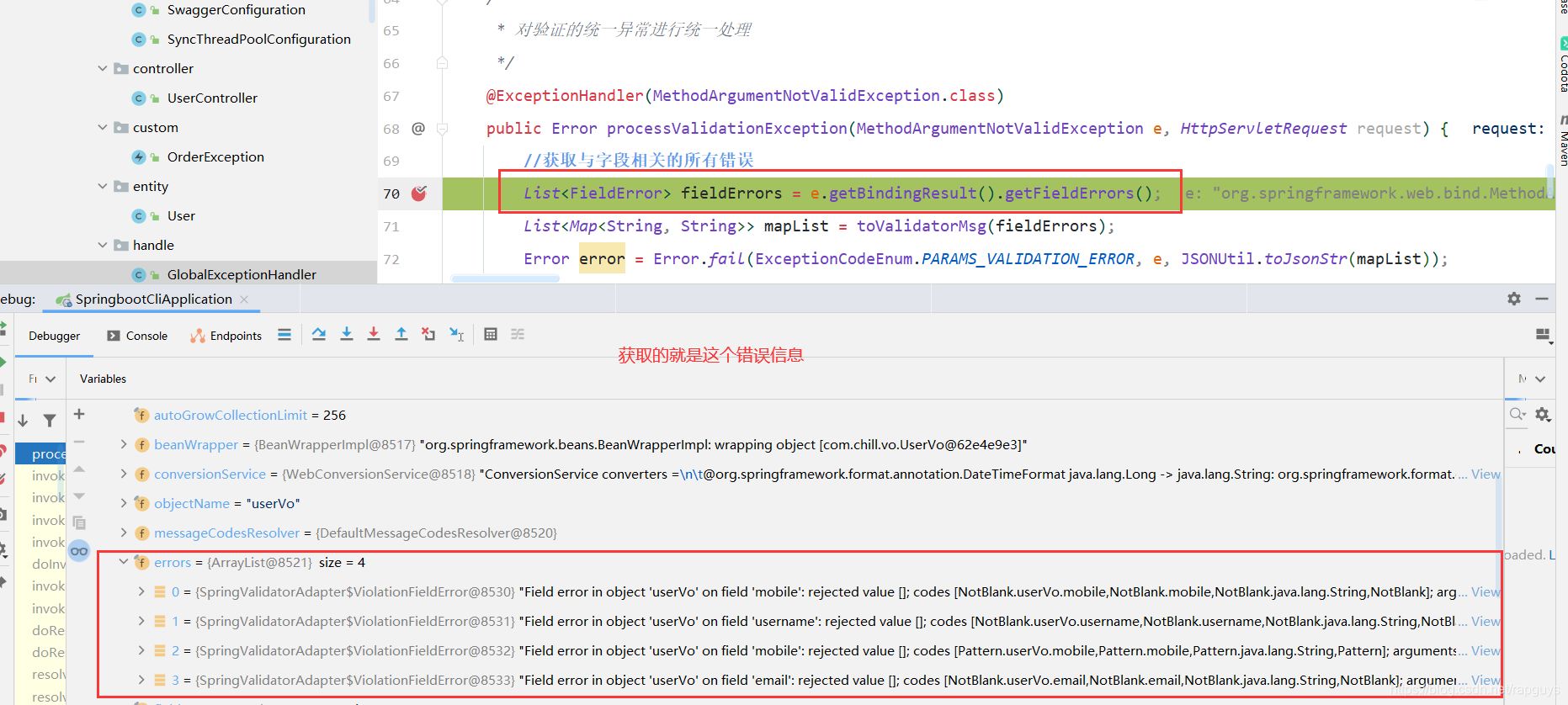1568x705 pixels.
Task: Expand the beanWrapper variable
Action: coord(124,444)
